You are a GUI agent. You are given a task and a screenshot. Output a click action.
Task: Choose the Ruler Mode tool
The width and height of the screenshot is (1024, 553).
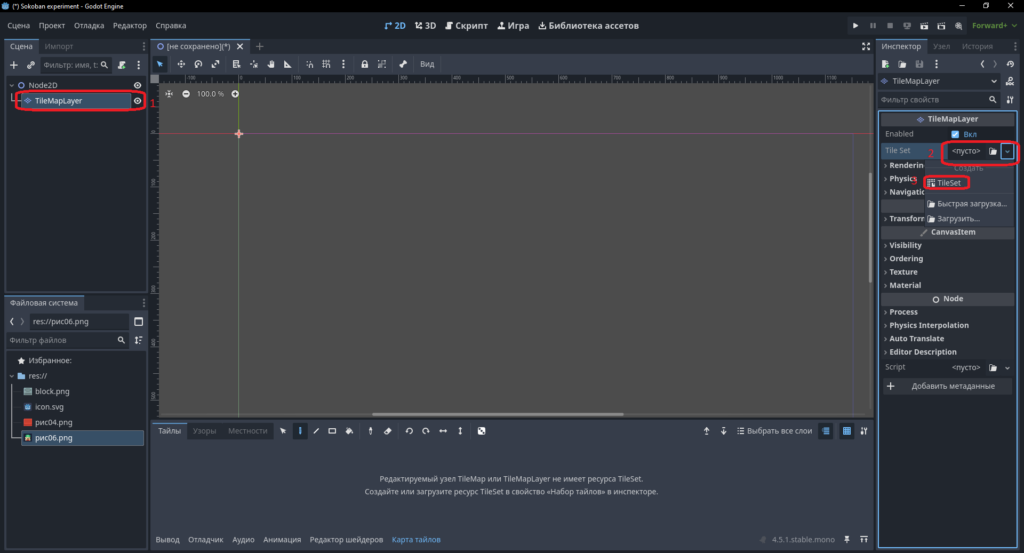point(287,64)
